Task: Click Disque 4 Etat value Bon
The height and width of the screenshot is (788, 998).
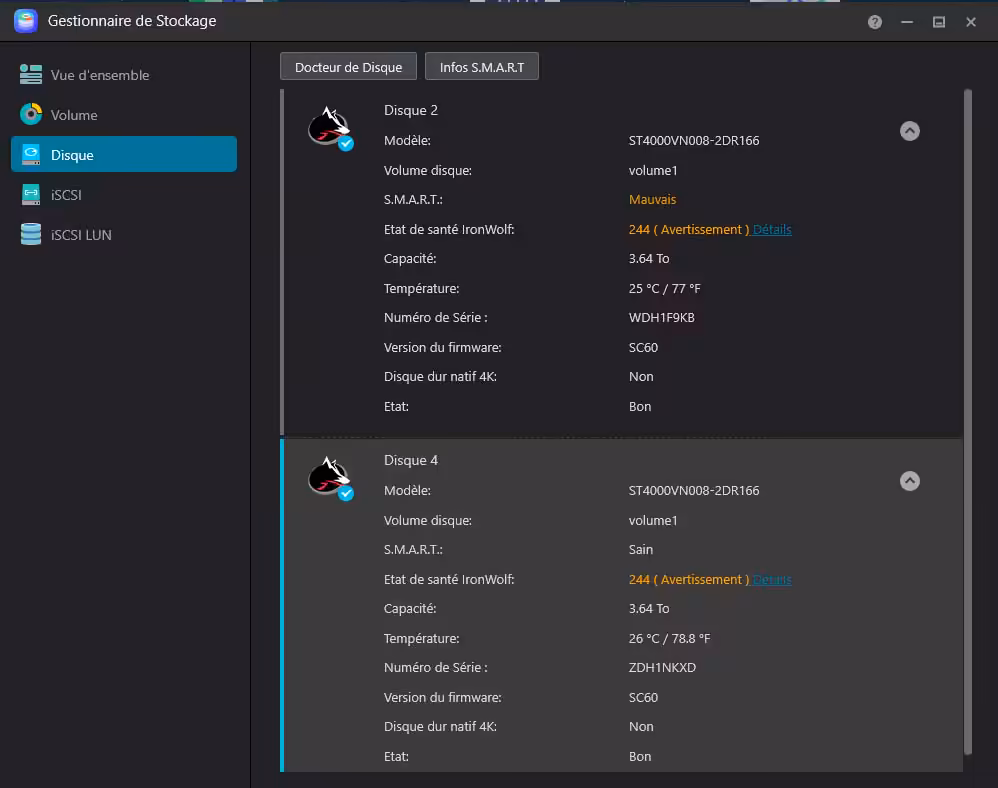Action: click(640, 756)
